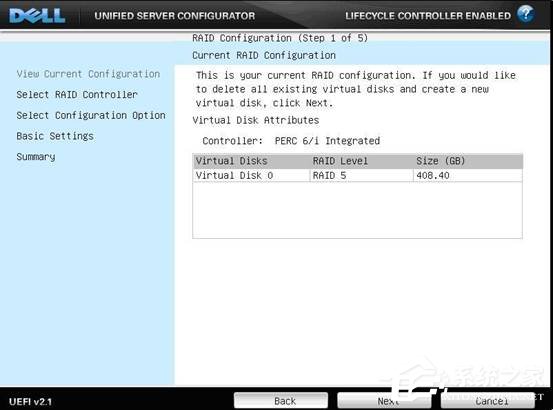The image size is (553, 410).
Task: Click the Next button
Action: point(383,401)
